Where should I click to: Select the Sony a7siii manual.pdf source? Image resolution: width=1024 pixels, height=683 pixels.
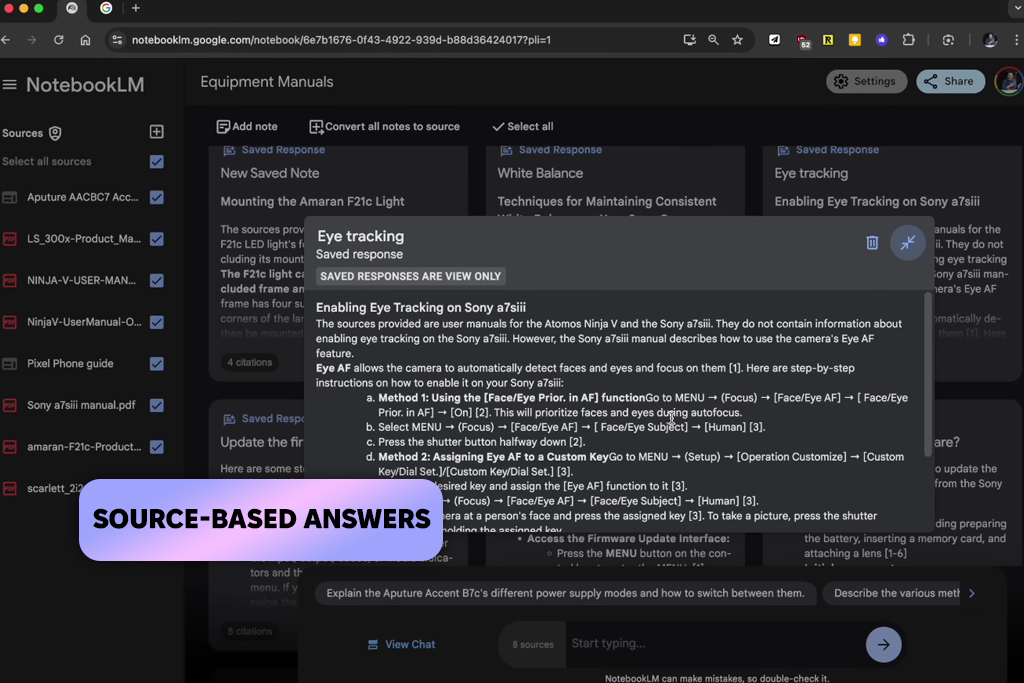point(82,405)
